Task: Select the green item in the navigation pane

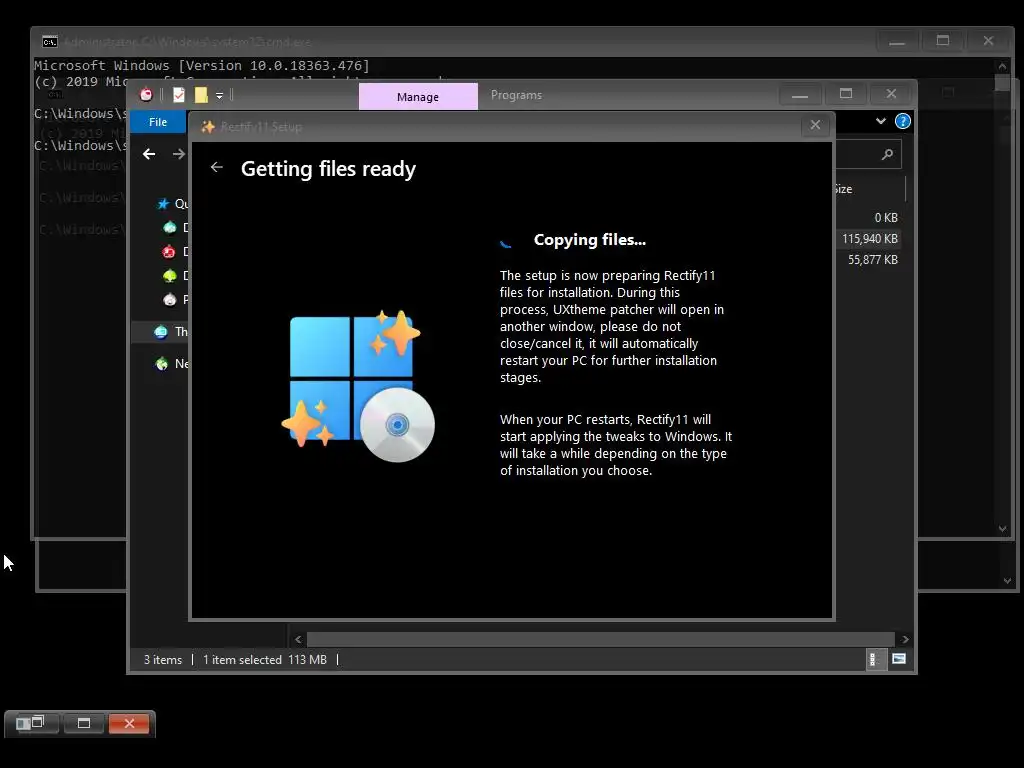Action: (x=170, y=276)
